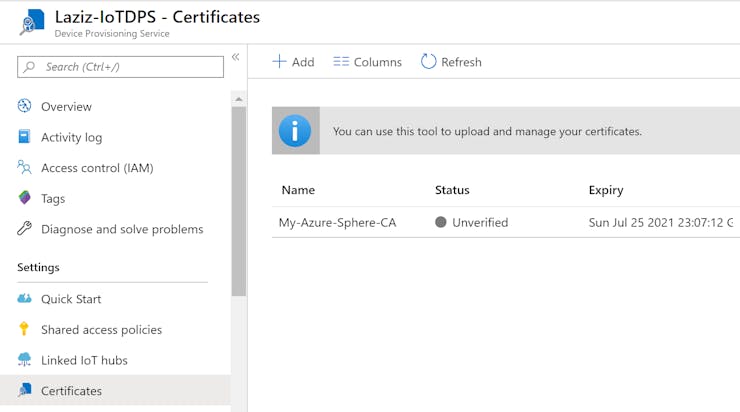
Task: Click the Access control people icon
Action: pos(25,168)
